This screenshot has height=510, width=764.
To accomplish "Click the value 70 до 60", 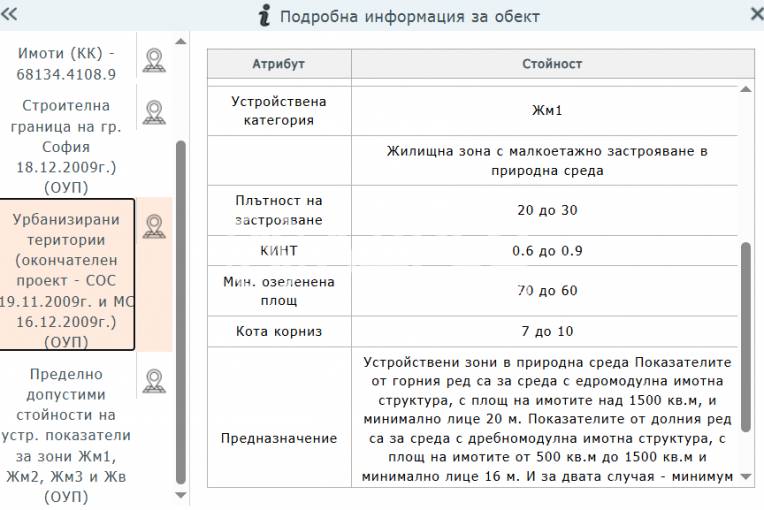I will (x=547, y=291).
